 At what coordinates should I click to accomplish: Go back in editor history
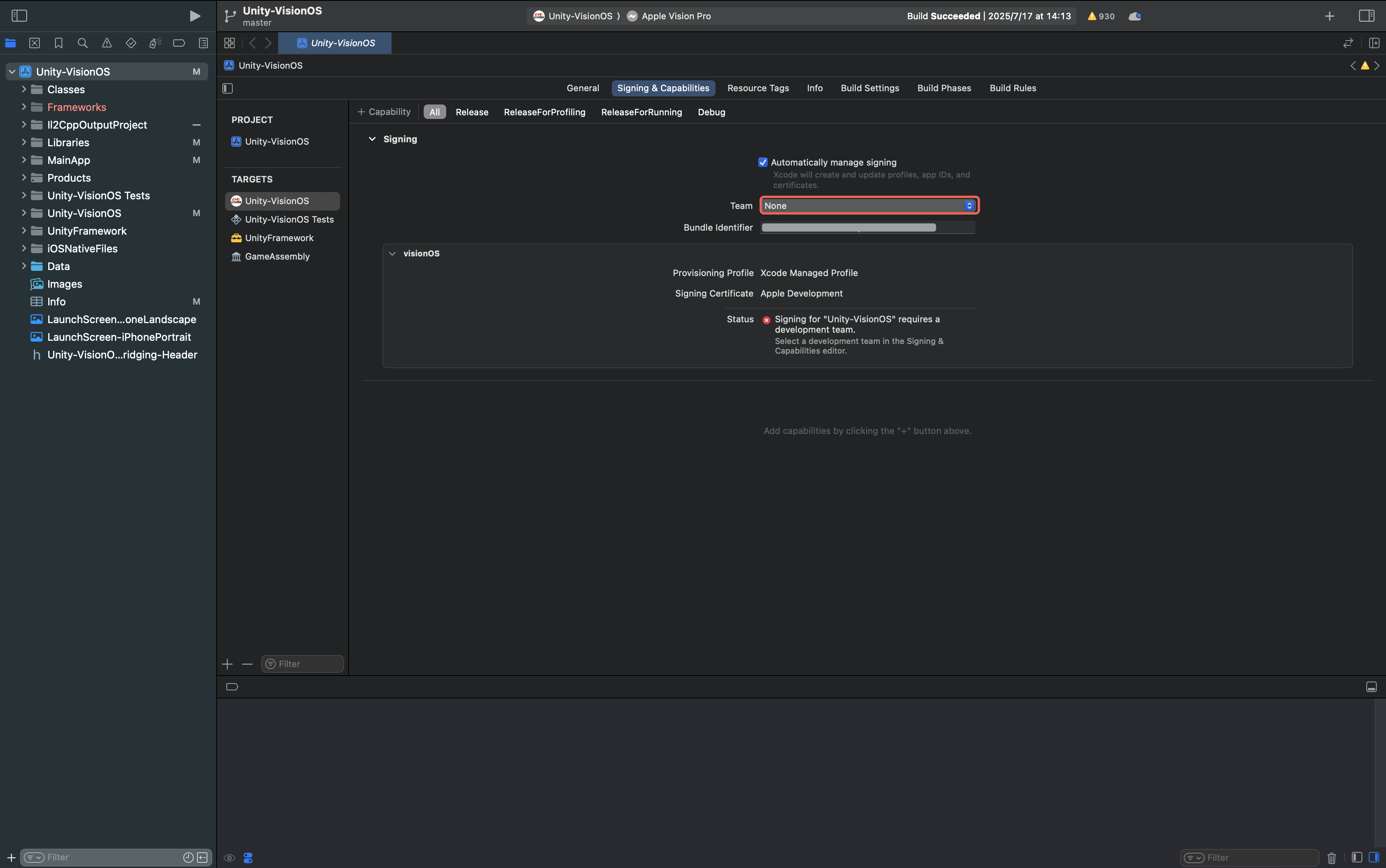tap(252, 43)
